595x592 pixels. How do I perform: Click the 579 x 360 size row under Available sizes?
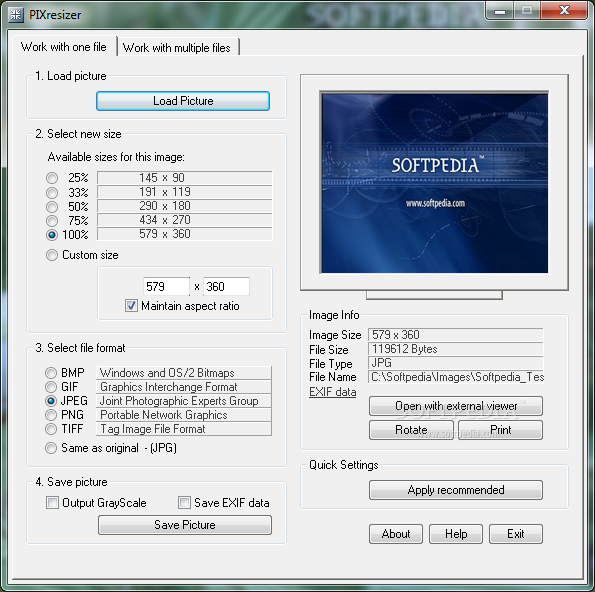(185, 234)
